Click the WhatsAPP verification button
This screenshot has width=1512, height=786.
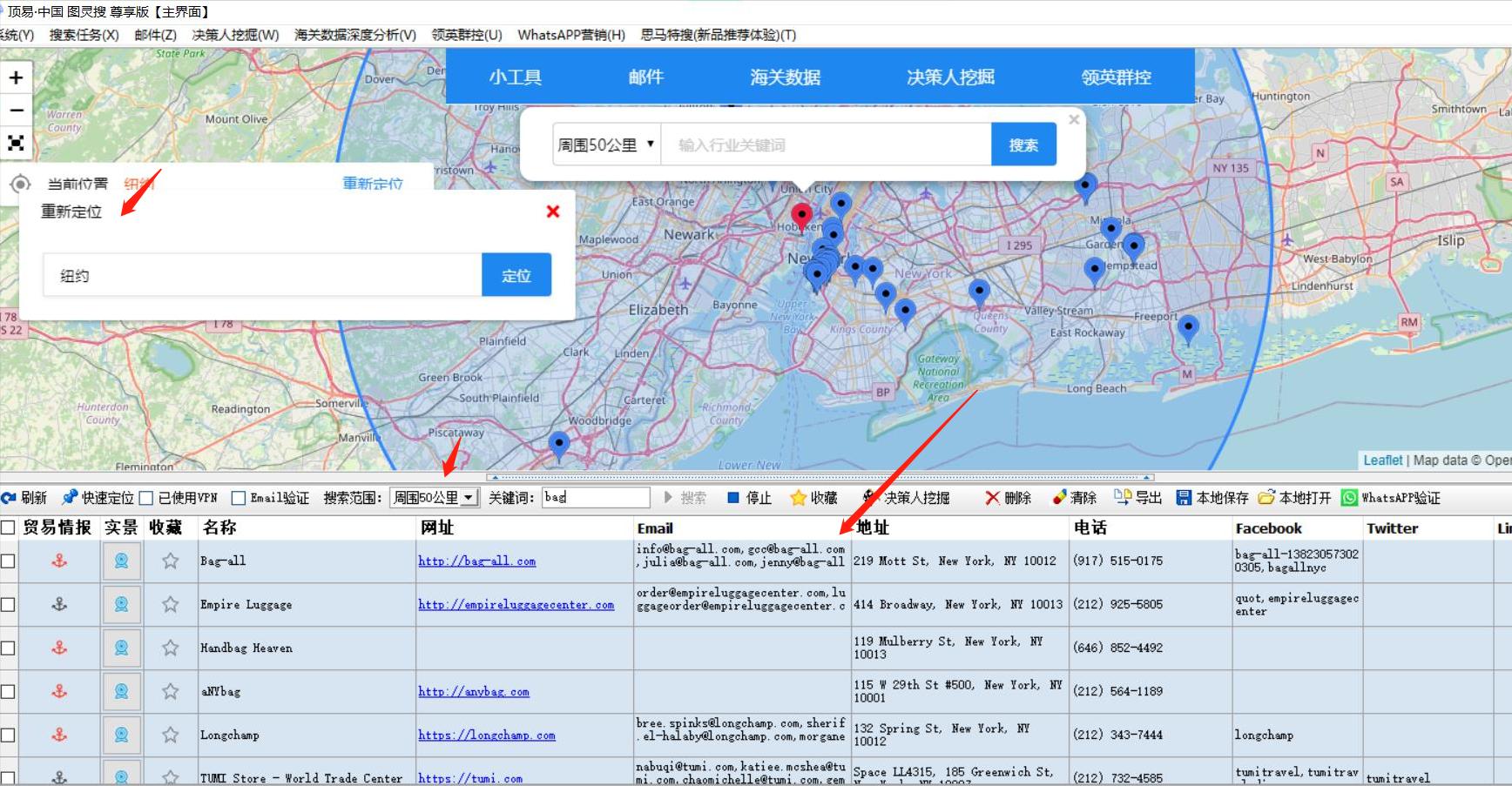pyautogui.click(x=1391, y=498)
